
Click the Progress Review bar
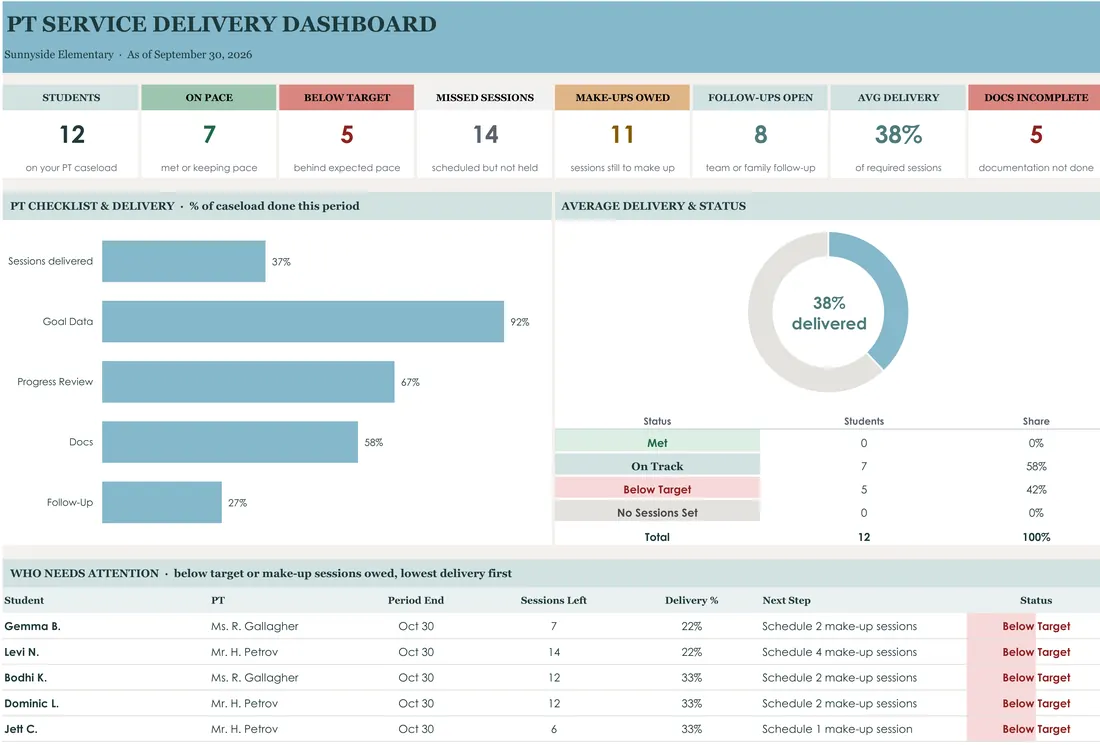pyautogui.click(x=248, y=382)
